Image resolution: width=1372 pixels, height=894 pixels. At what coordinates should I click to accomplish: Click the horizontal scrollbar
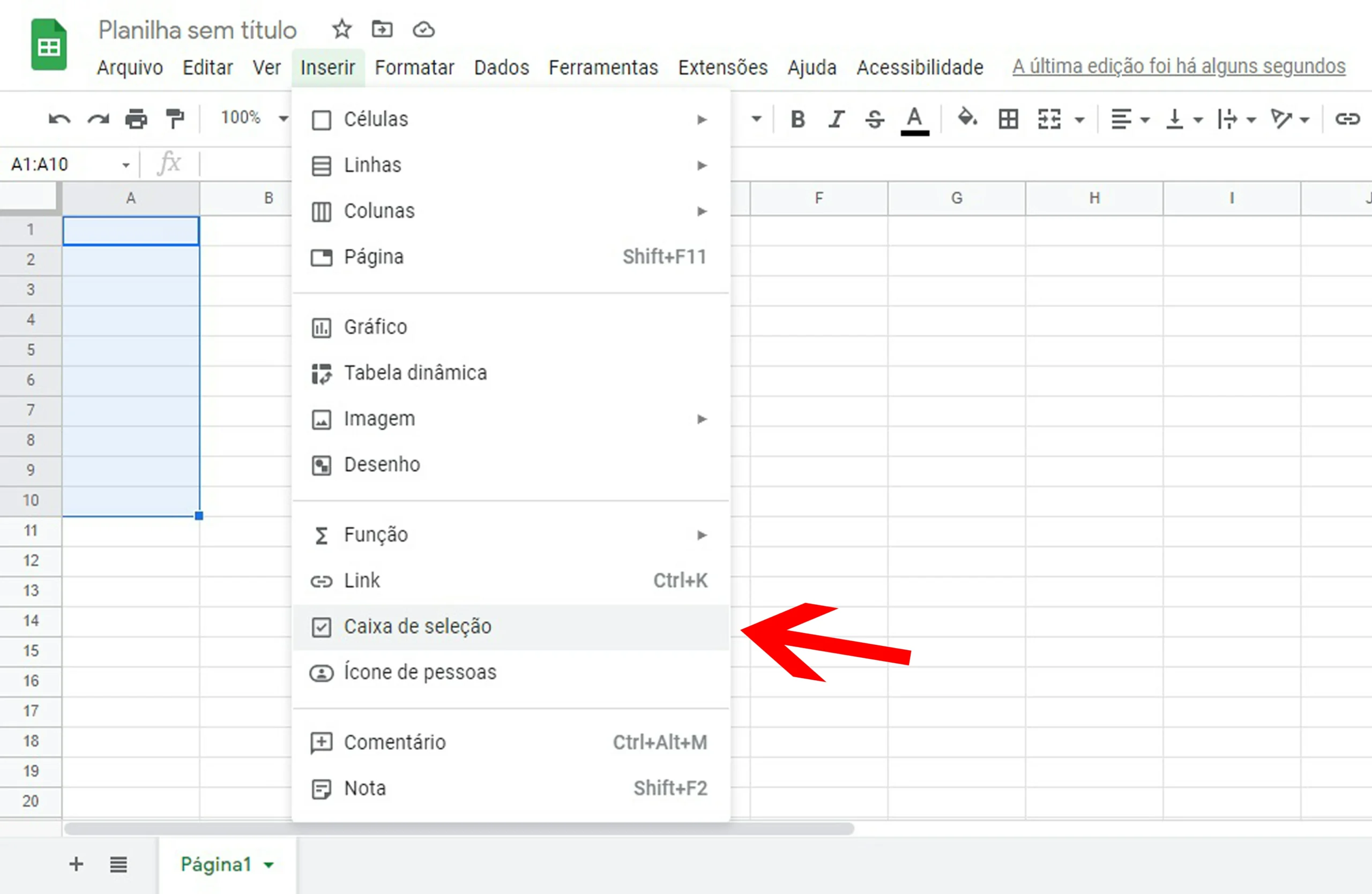point(459,829)
